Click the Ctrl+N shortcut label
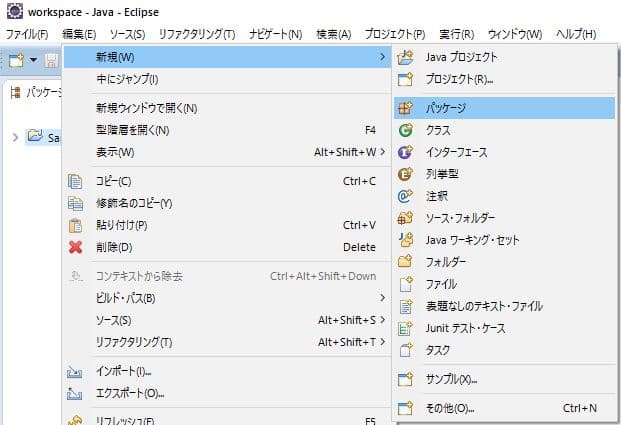Screen dimensions: 621x425 pyautogui.click(x=580, y=408)
